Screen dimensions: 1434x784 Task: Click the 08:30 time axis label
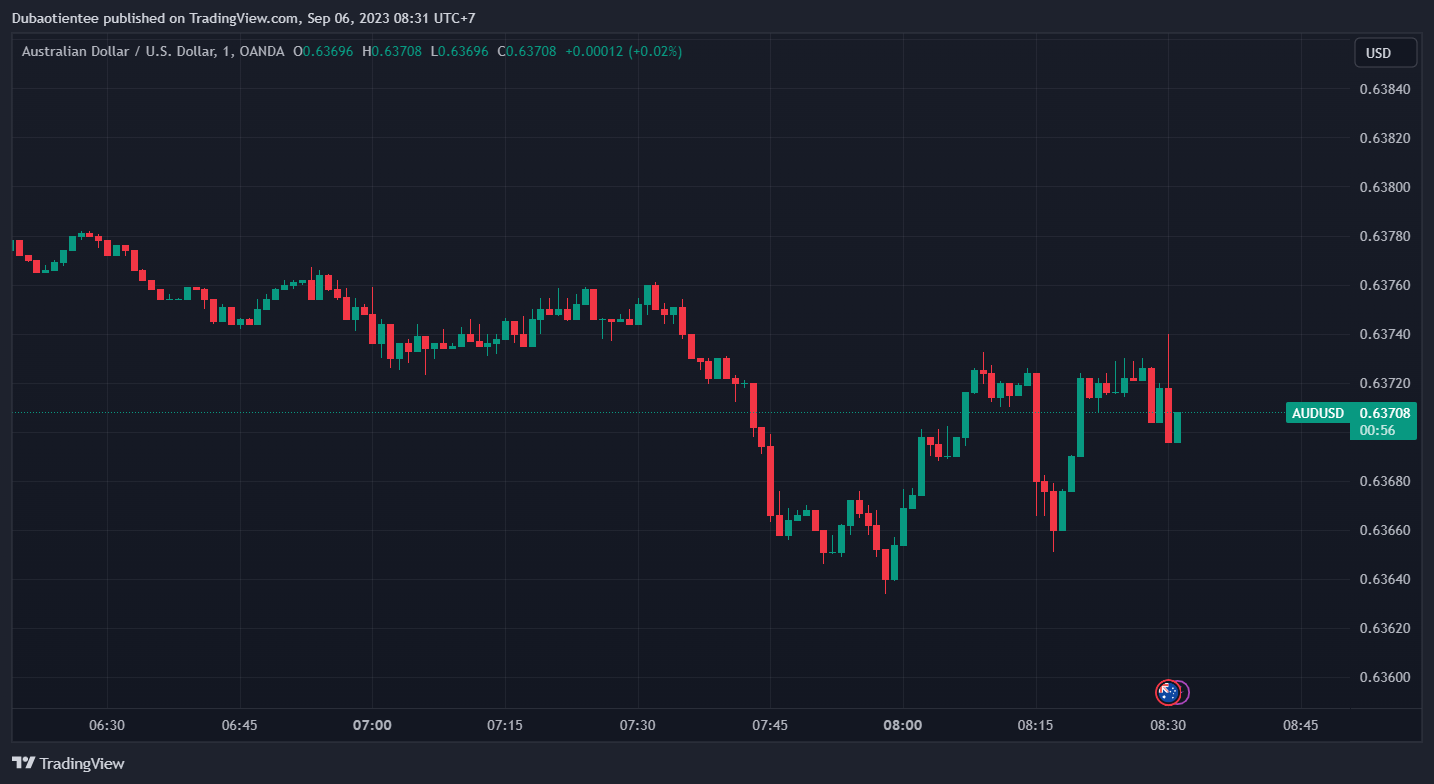click(1167, 725)
